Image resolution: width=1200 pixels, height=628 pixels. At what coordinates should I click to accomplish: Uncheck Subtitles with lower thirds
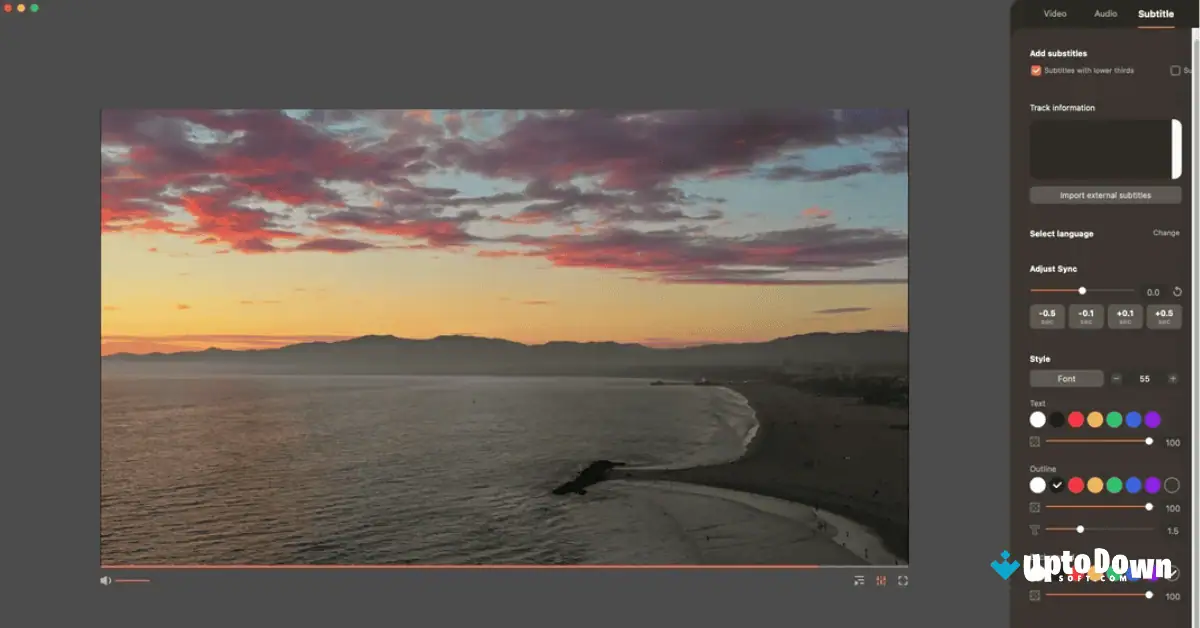(x=1036, y=71)
